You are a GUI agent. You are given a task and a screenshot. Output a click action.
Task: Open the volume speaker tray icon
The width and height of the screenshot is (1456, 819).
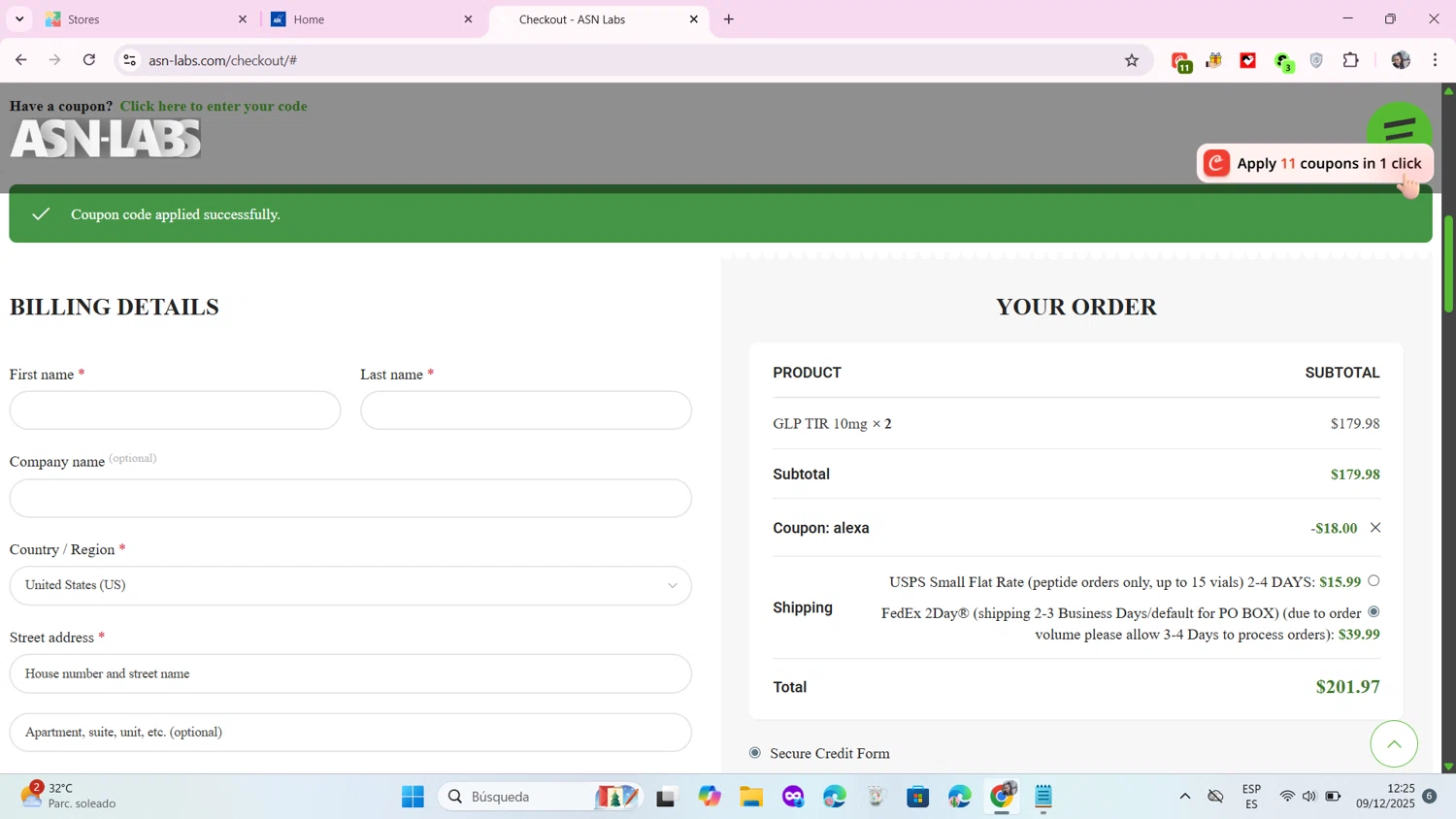click(x=1309, y=797)
